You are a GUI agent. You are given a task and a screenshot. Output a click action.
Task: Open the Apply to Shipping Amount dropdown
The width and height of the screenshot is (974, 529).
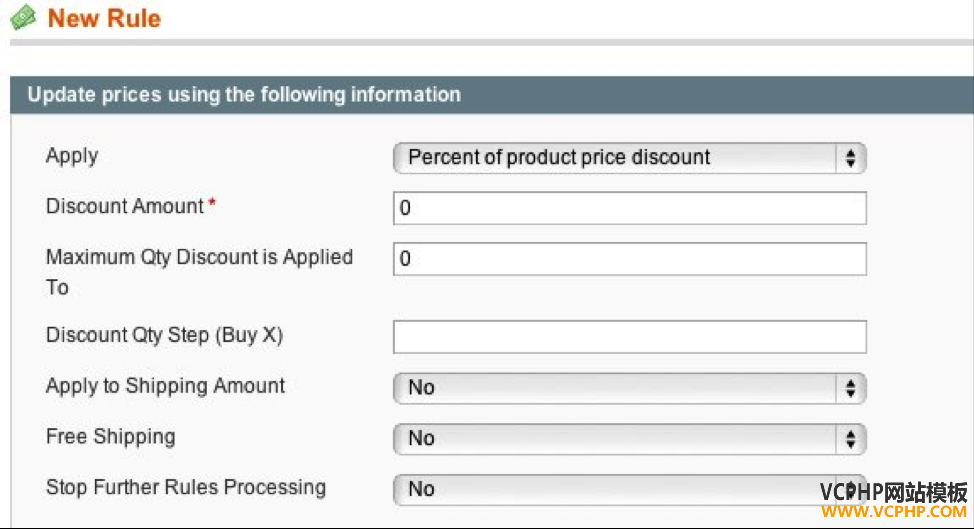(629, 388)
